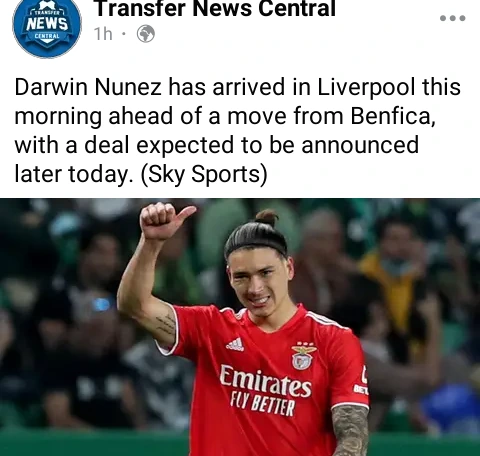
Task: Click the (Sky Sports) source text
Action: pyautogui.click(x=204, y=174)
